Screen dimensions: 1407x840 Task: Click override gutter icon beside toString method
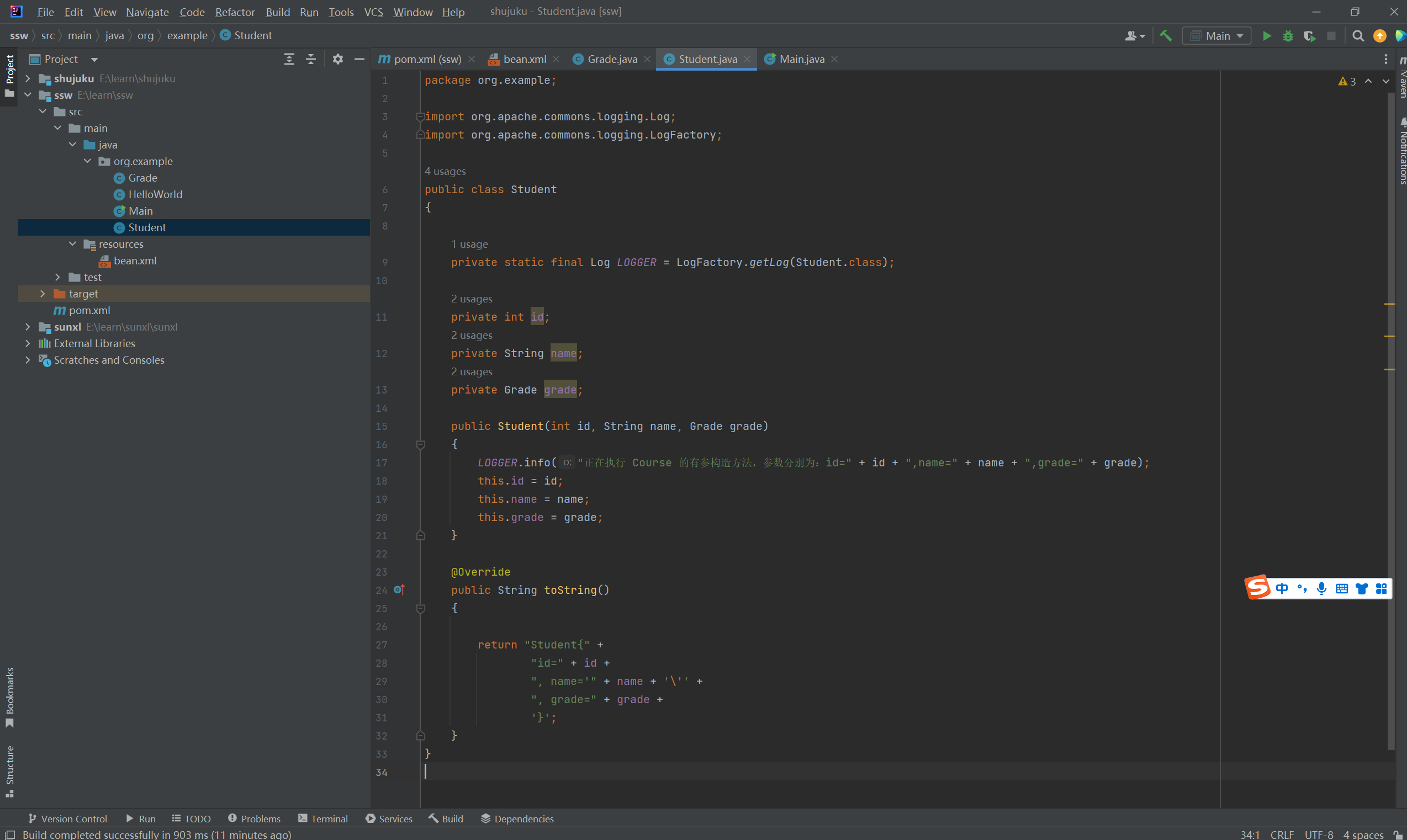point(399,590)
